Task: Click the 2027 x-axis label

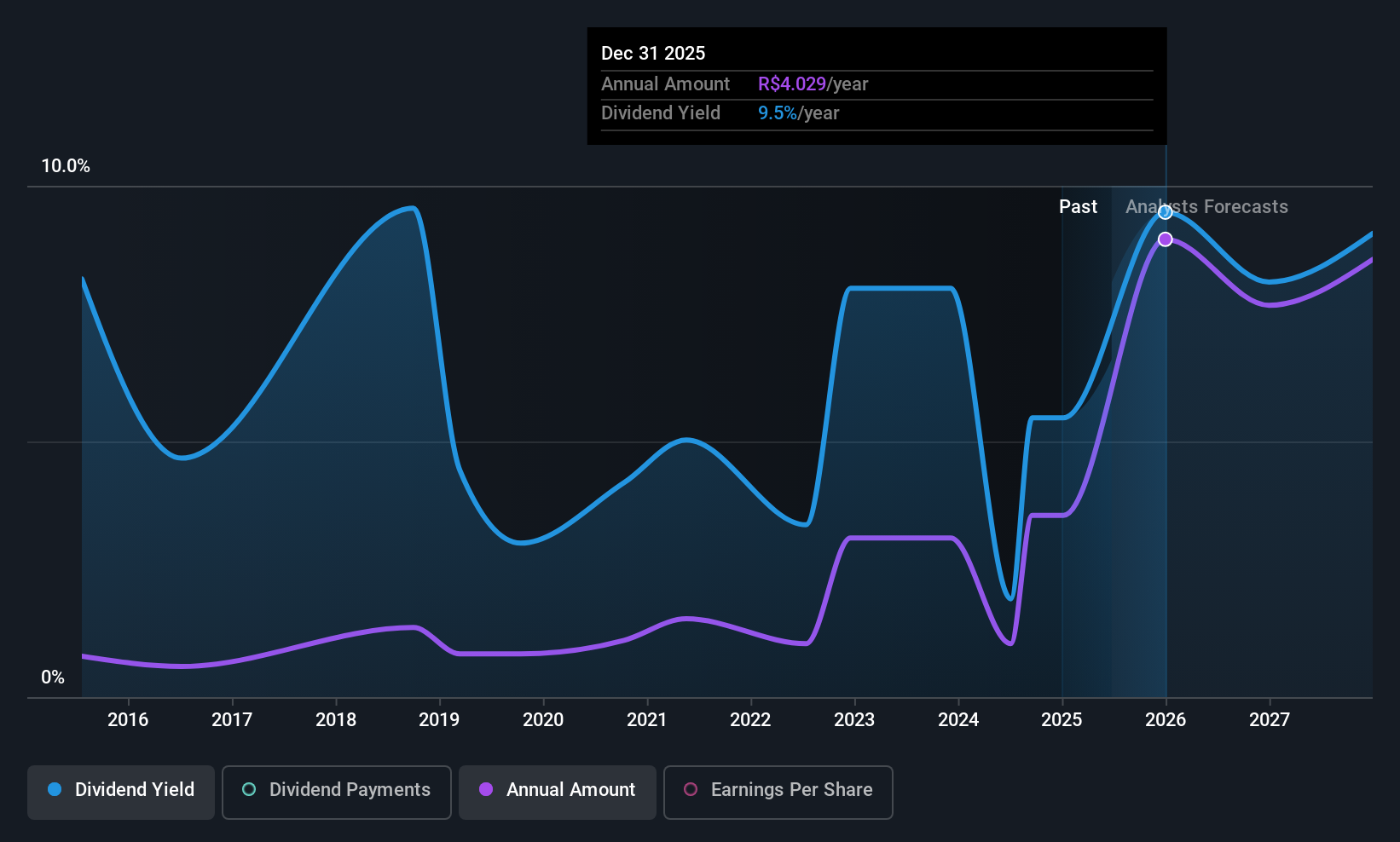Action: coord(1270,719)
